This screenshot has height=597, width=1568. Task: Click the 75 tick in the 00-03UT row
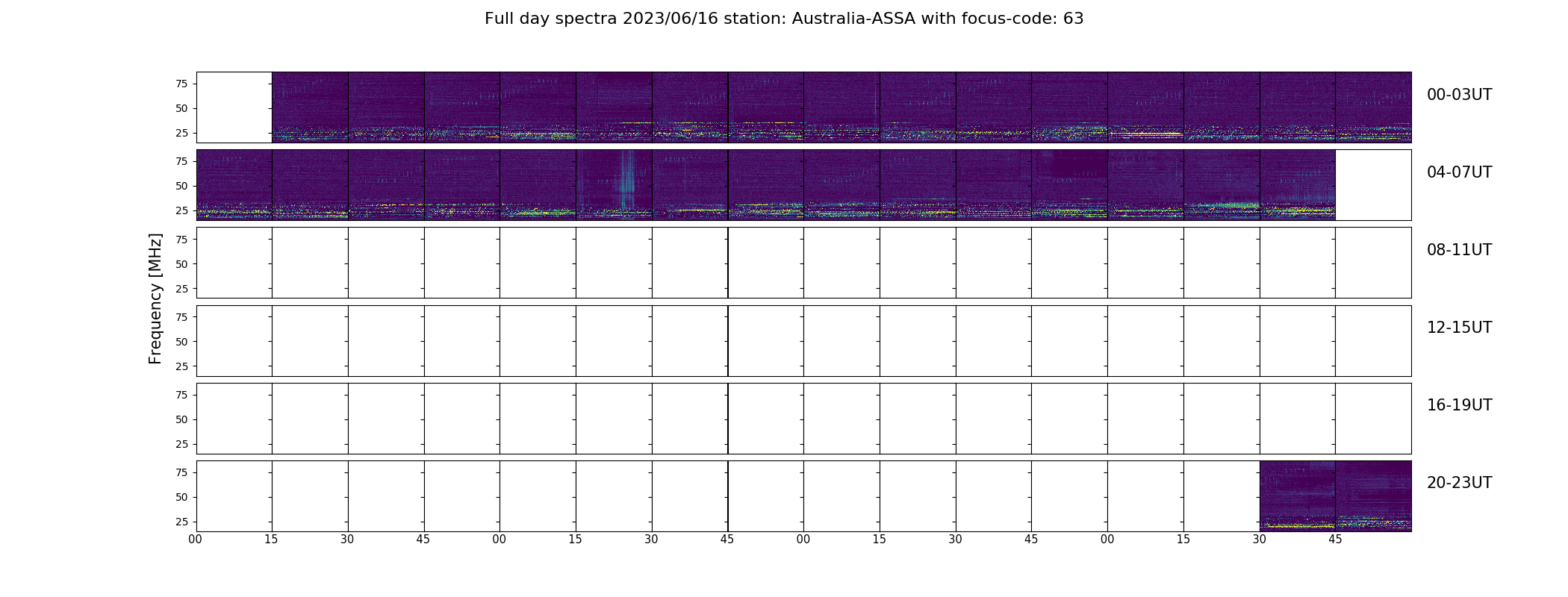(181, 84)
